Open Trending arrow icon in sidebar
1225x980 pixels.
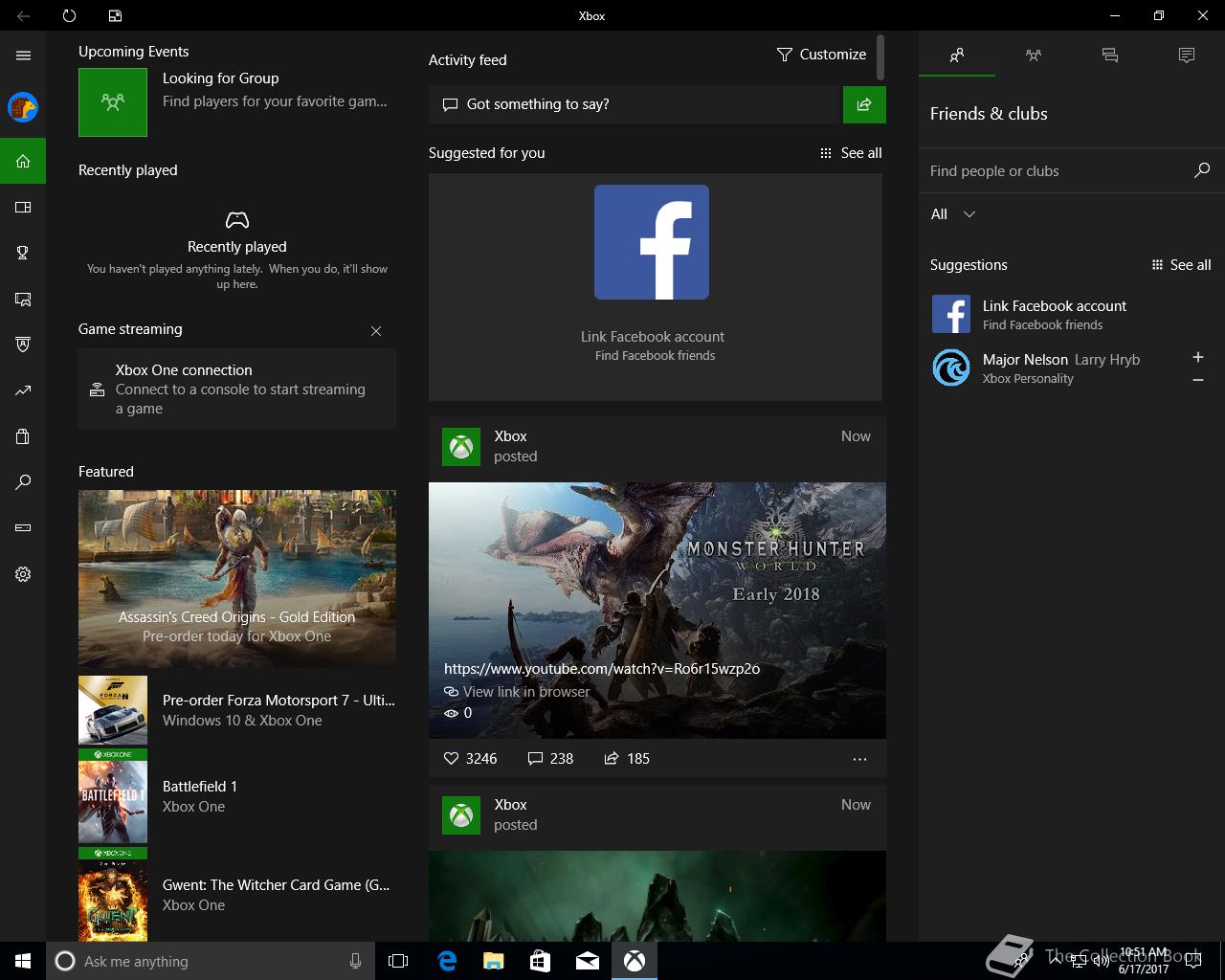(23, 390)
